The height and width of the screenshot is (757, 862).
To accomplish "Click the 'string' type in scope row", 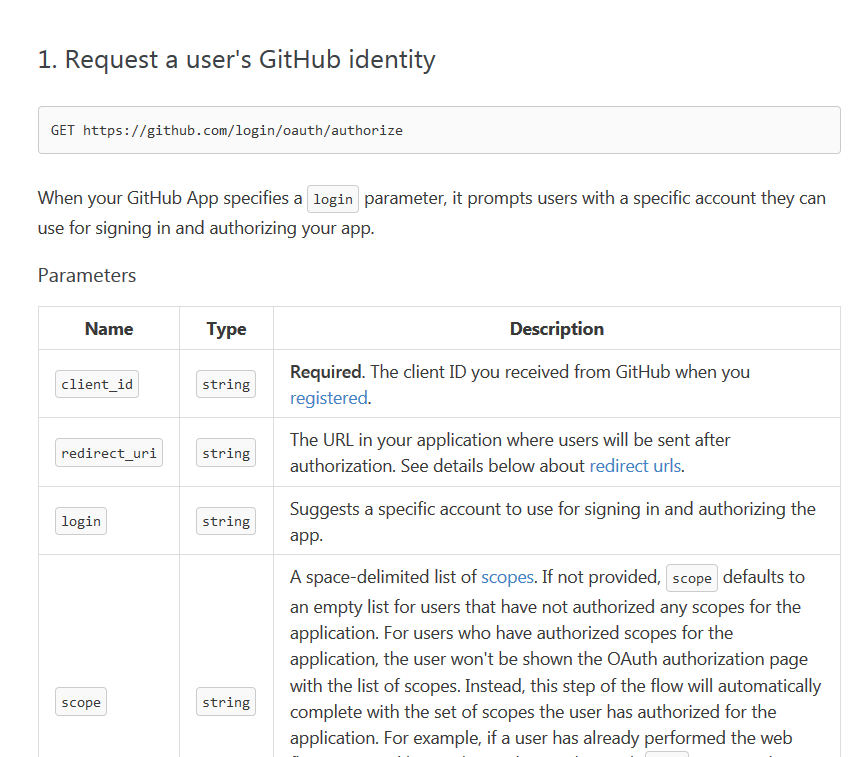I will [x=226, y=702].
